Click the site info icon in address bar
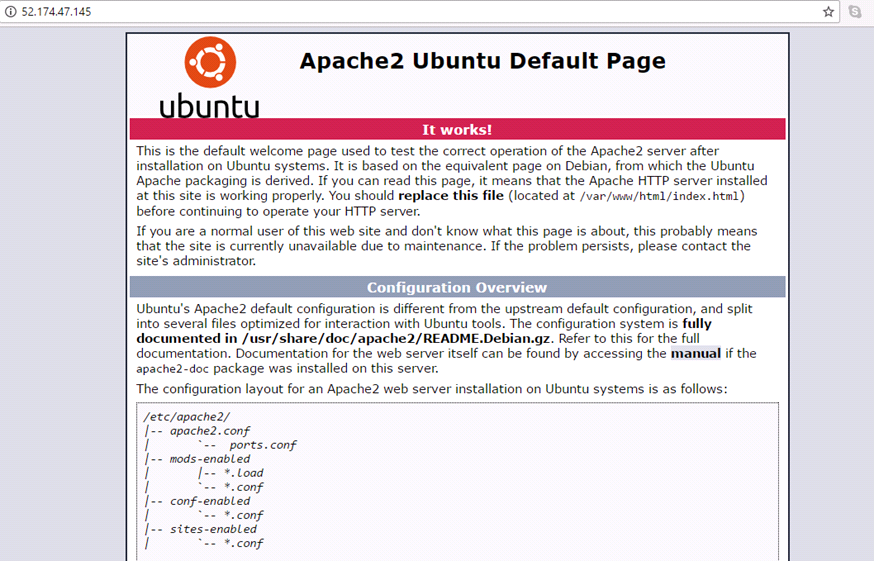The height and width of the screenshot is (561, 874). 10,11
